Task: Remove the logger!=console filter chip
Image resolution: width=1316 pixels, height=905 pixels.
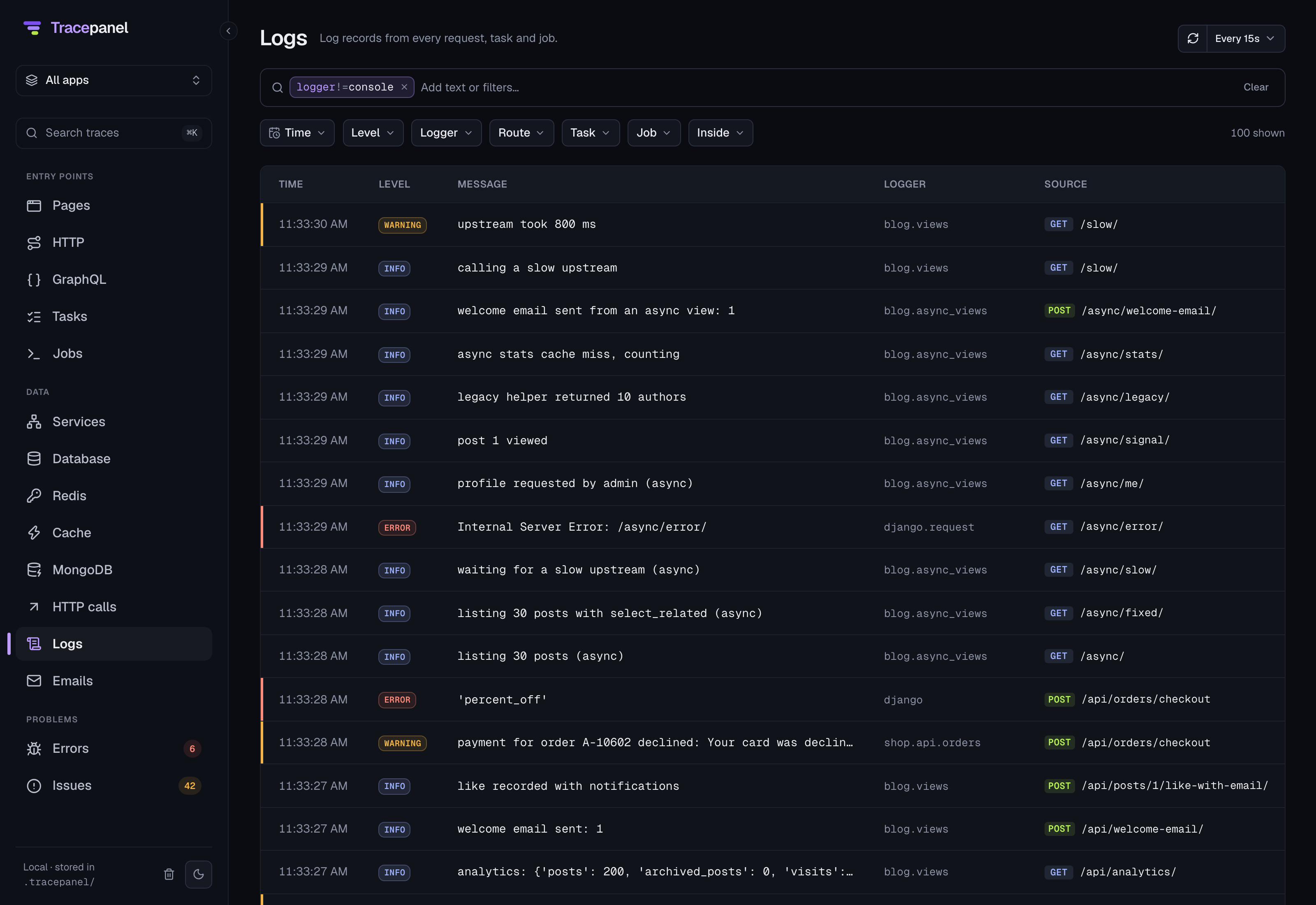Action: (x=404, y=87)
